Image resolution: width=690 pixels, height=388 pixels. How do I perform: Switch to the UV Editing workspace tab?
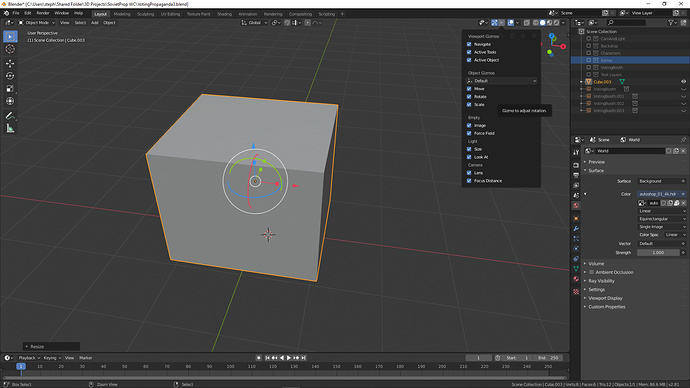pyautogui.click(x=170, y=14)
